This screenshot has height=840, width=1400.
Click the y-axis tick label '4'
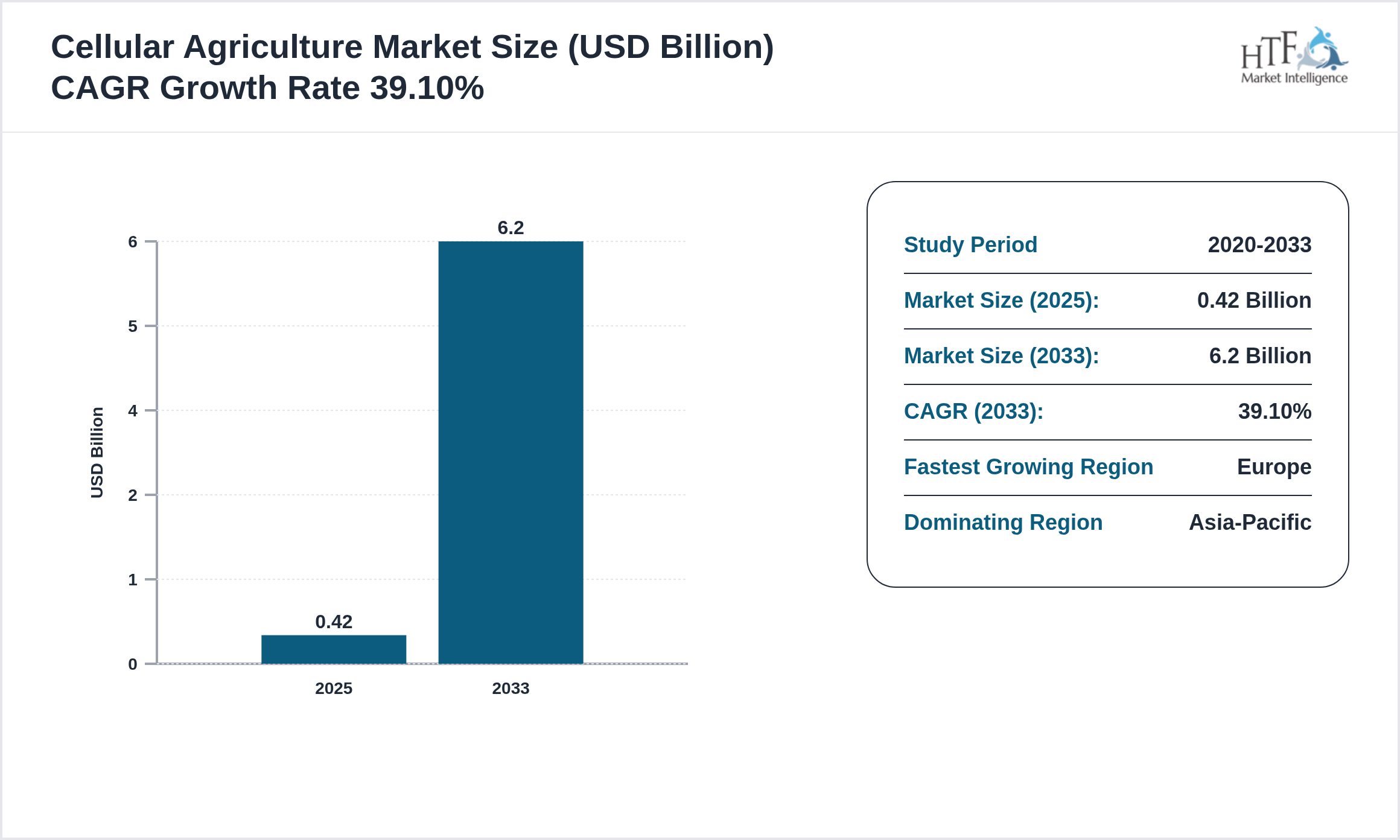(x=133, y=411)
